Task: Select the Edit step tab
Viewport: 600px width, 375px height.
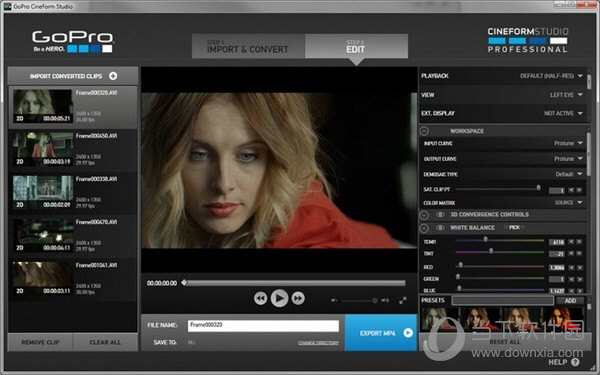Action: 356,46
